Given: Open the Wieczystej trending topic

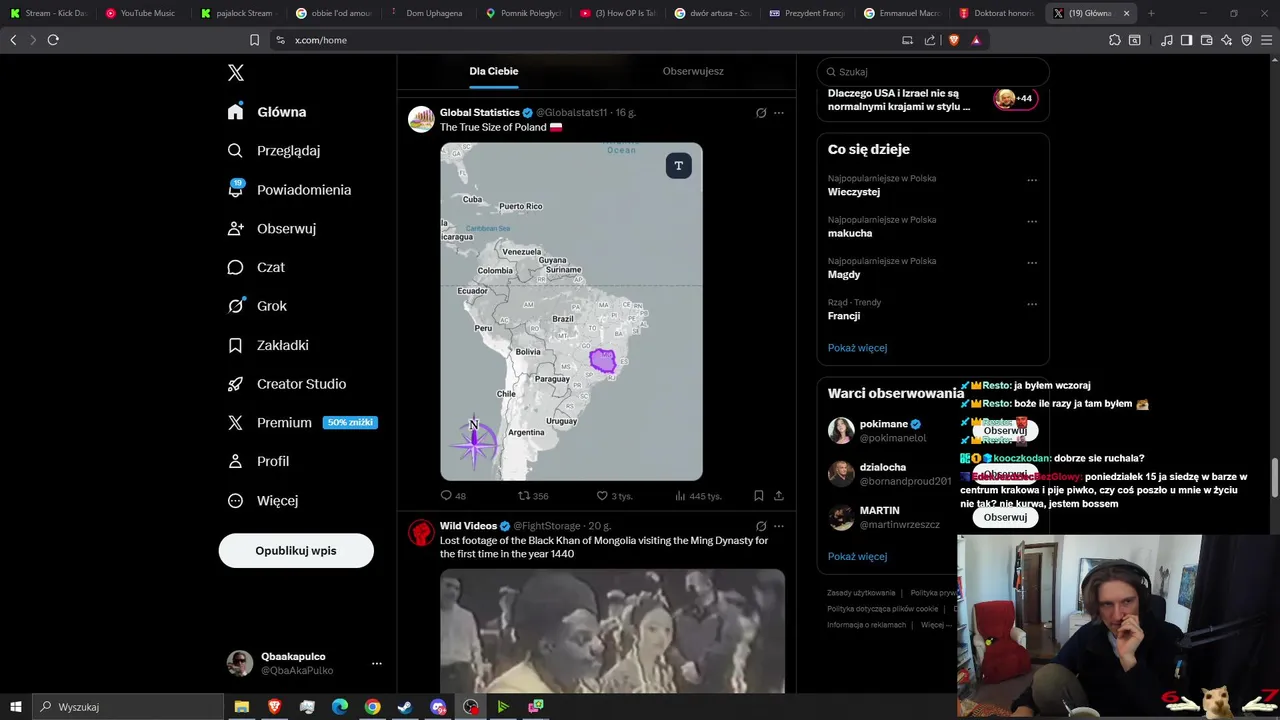Looking at the screenshot, I should (854, 192).
